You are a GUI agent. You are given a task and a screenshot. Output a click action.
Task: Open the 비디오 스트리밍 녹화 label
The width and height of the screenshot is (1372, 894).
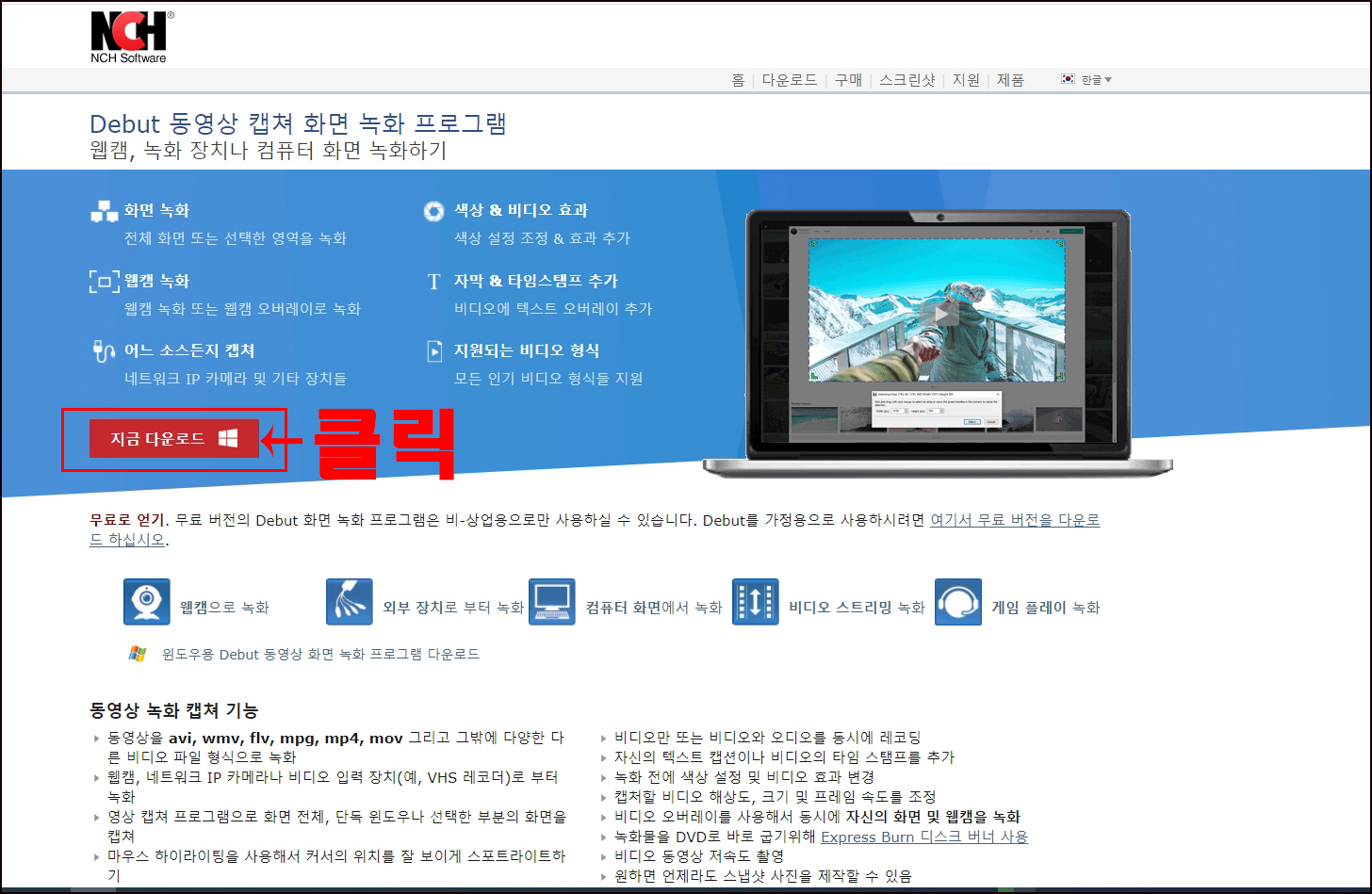(857, 608)
